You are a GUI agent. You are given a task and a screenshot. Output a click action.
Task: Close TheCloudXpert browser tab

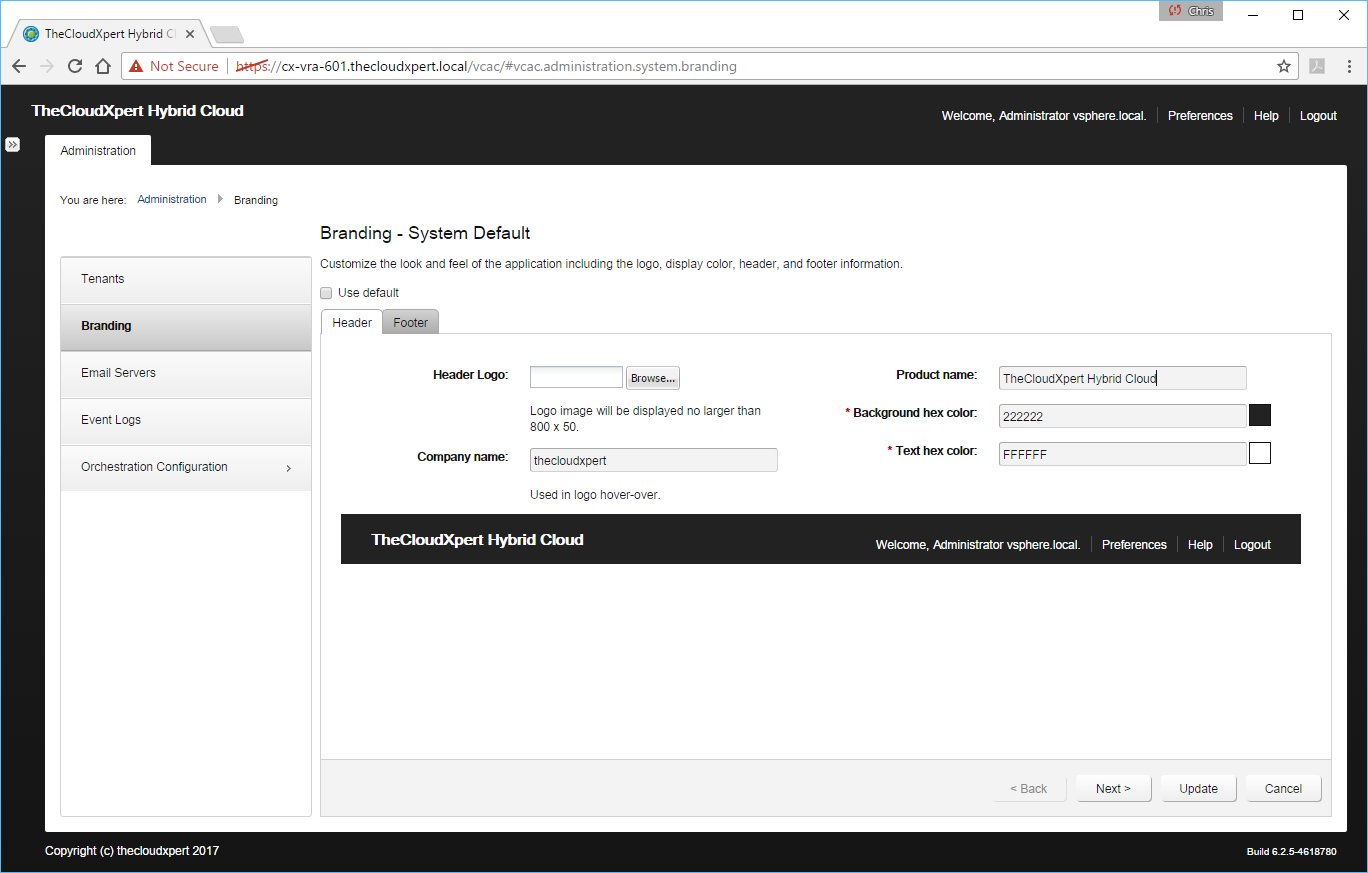[x=190, y=34]
